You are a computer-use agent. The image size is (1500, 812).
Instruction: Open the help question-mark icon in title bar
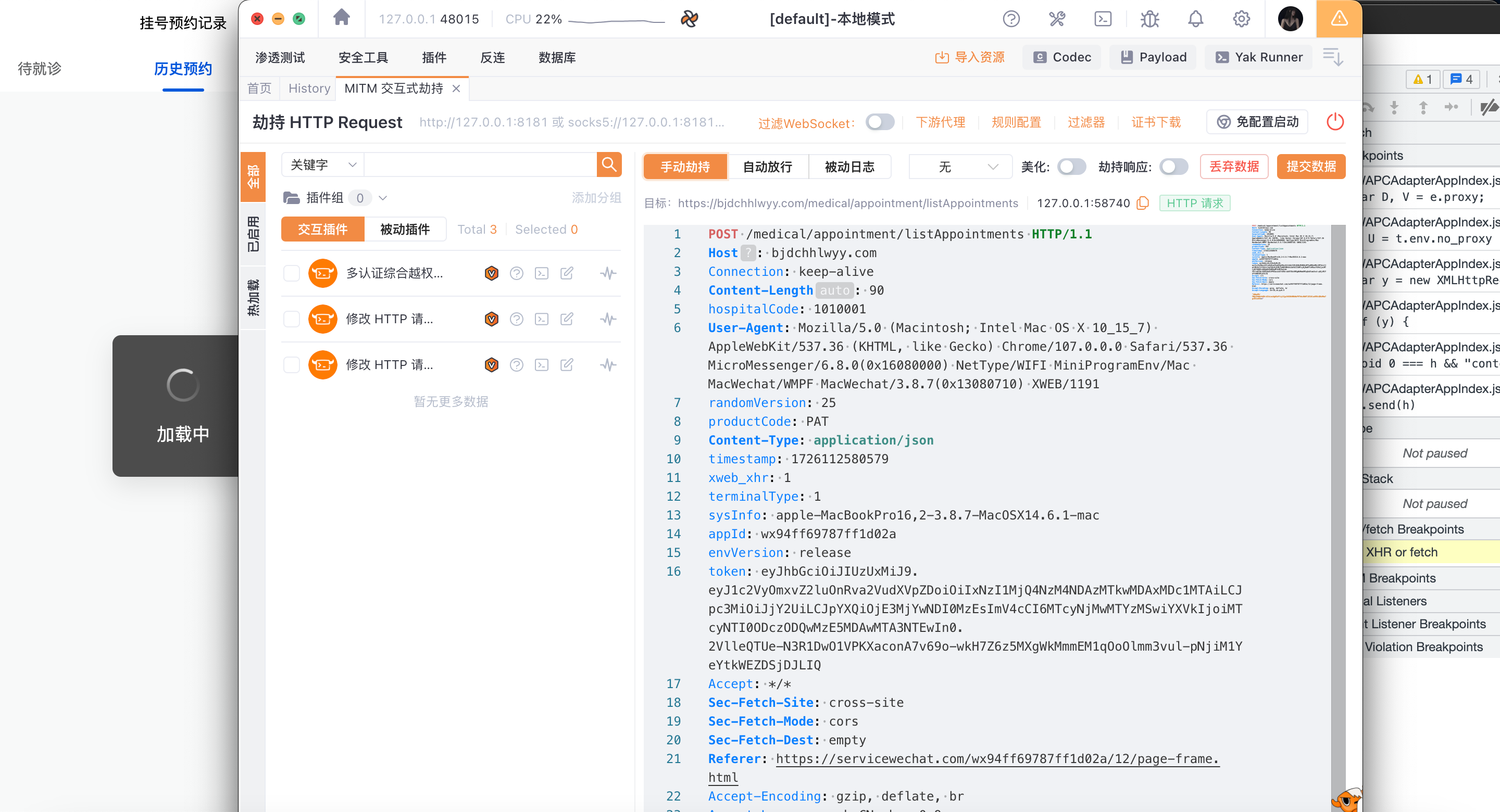click(1011, 19)
